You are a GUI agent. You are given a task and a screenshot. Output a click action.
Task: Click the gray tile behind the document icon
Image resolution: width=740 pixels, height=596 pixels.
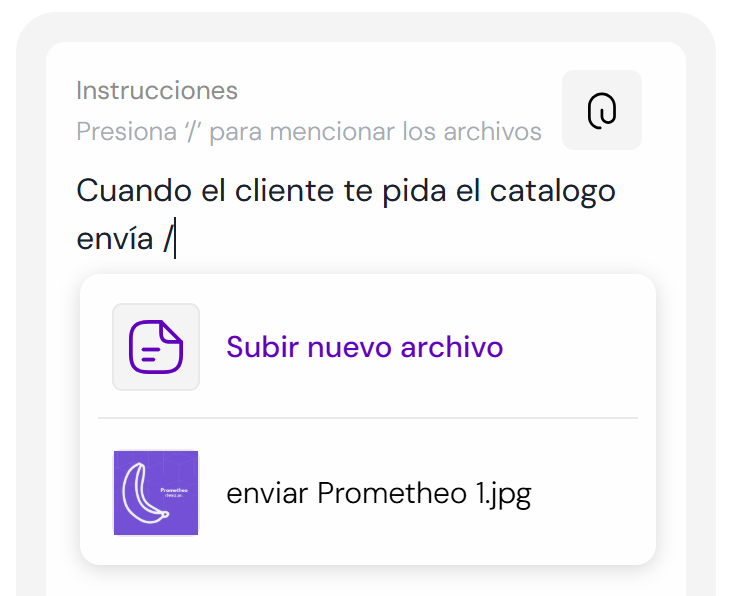coord(156,347)
